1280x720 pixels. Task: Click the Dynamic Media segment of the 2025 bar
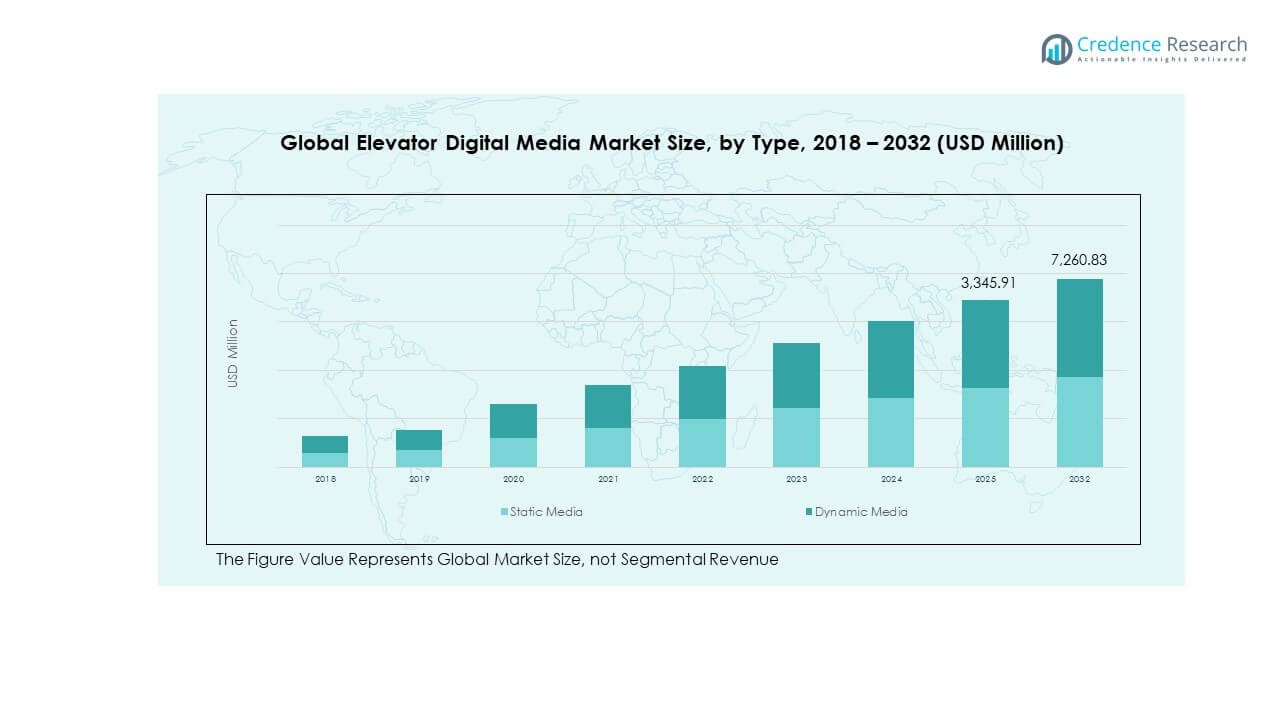[985, 344]
